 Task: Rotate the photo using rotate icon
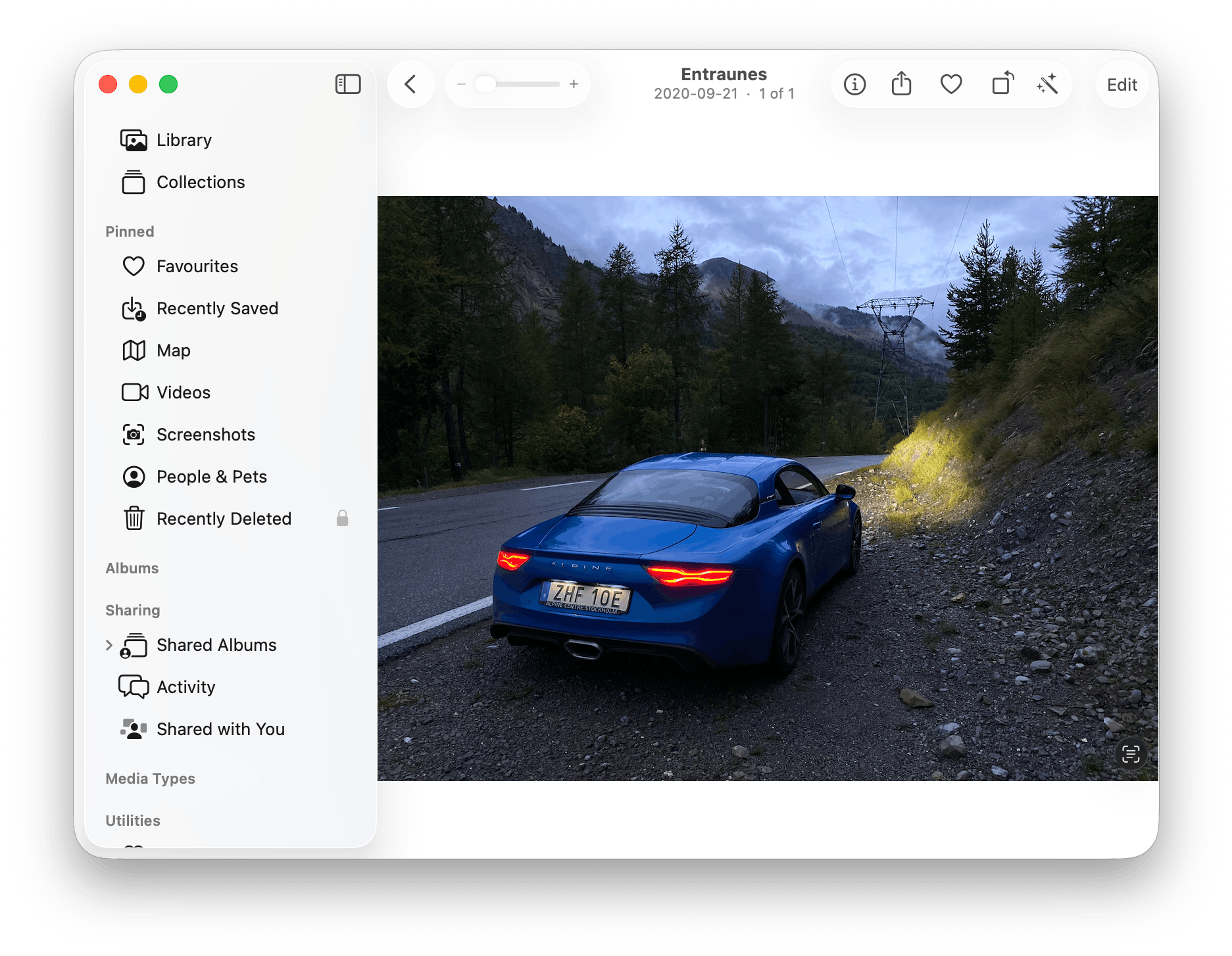coord(1002,84)
